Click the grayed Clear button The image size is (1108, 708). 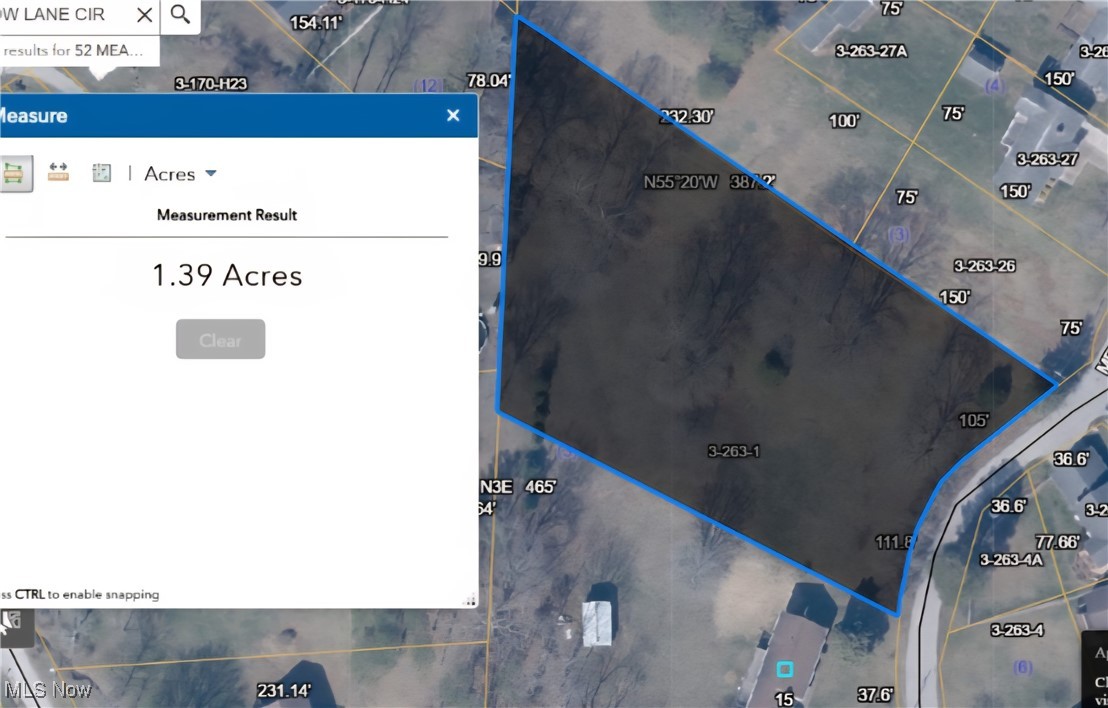[220, 339]
